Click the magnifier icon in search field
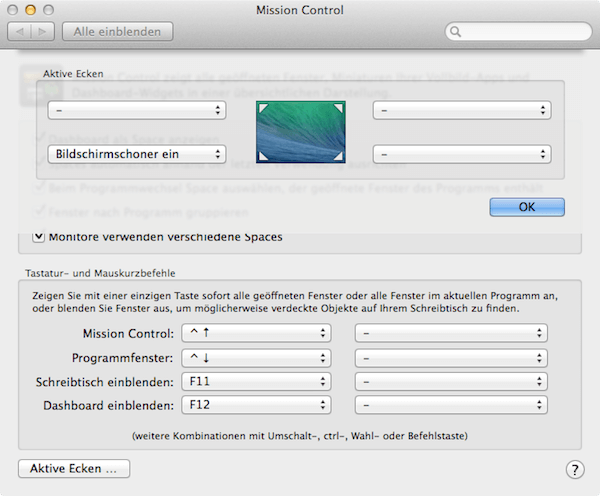This screenshot has width=600, height=496. (x=455, y=31)
